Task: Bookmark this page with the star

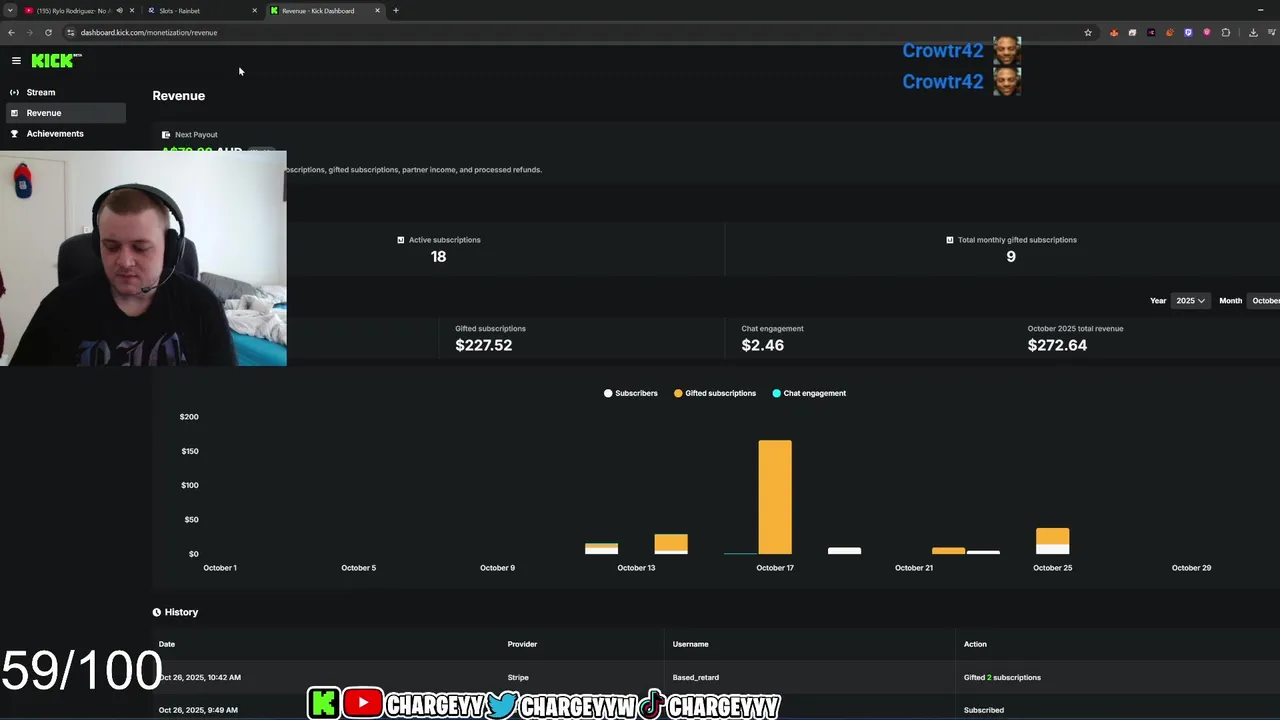Action: click(x=1088, y=32)
